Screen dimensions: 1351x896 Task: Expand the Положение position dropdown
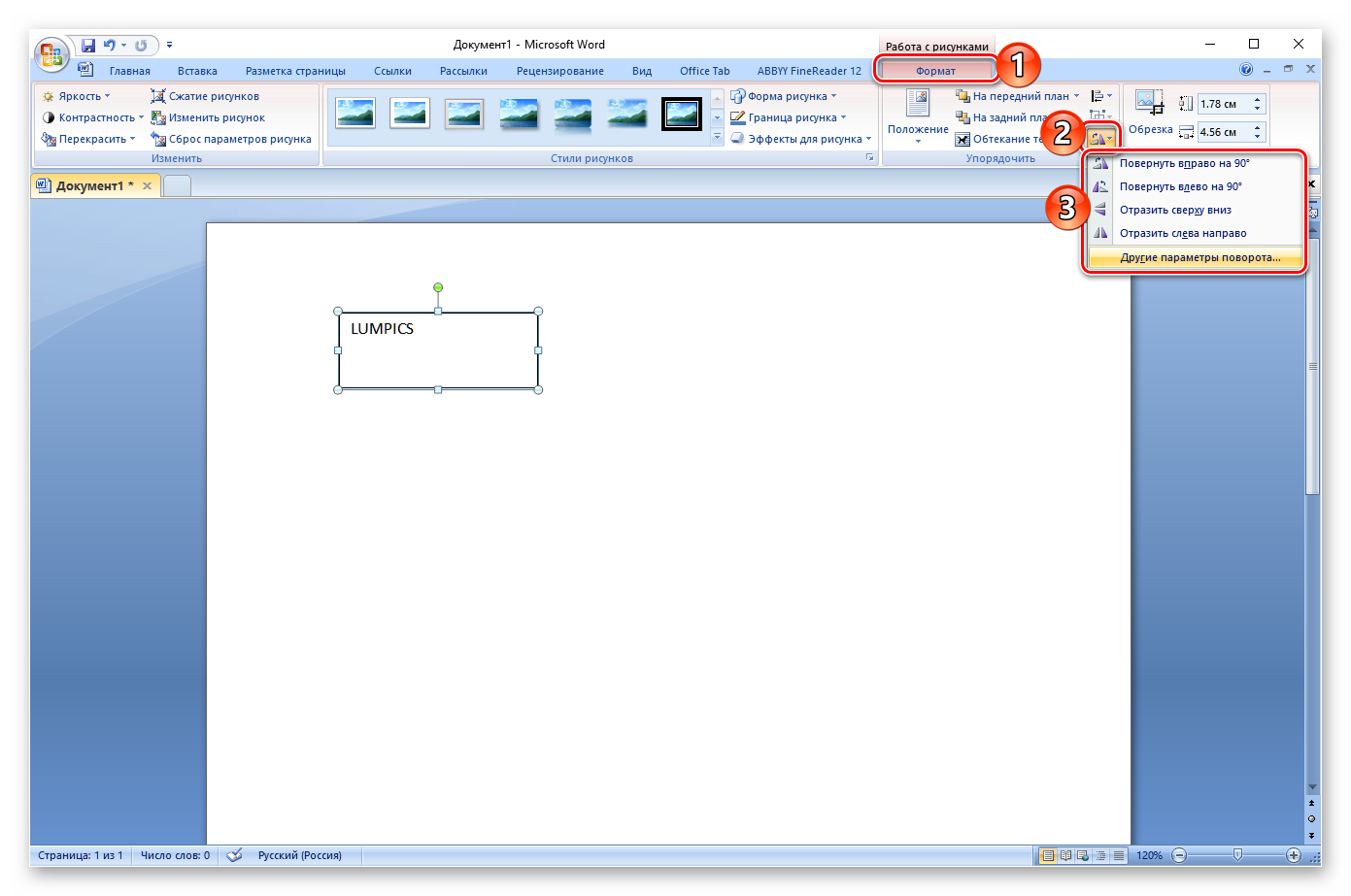(918, 116)
